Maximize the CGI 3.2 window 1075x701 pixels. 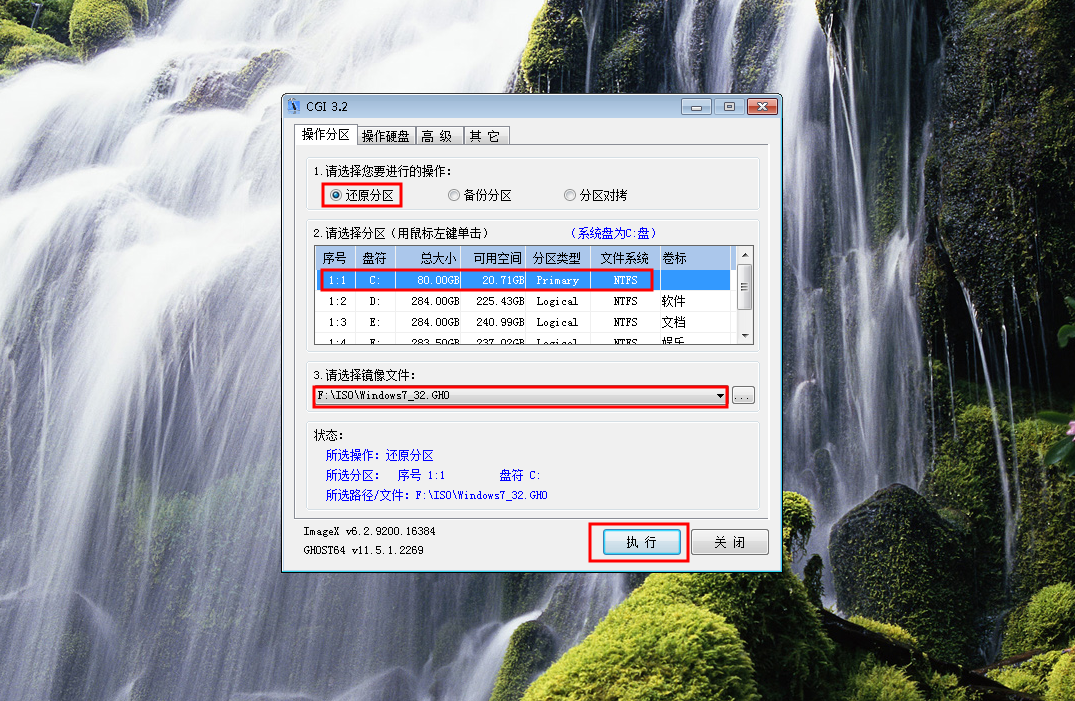coord(729,107)
